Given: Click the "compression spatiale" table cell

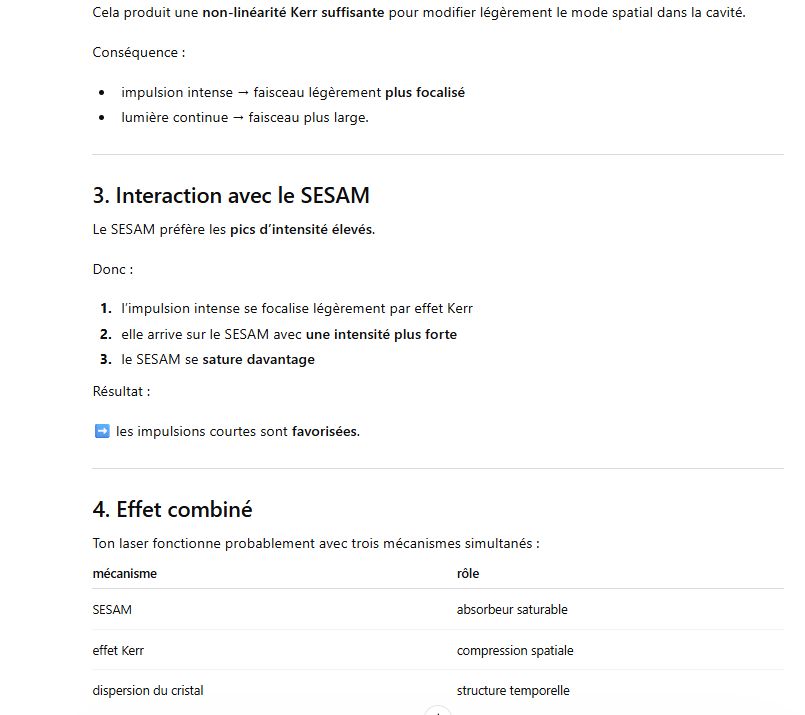Looking at the screenshot, I should 515,650.
